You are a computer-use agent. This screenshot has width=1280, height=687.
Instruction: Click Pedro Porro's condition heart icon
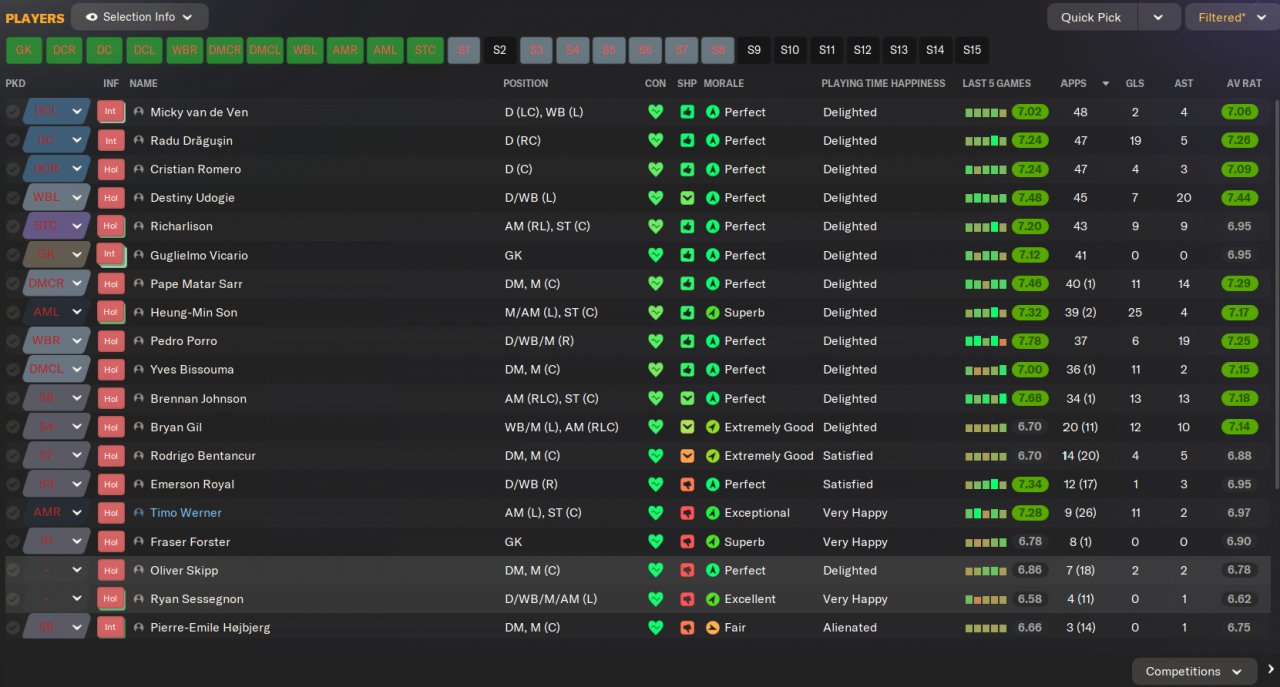click(x=655, y=341)
